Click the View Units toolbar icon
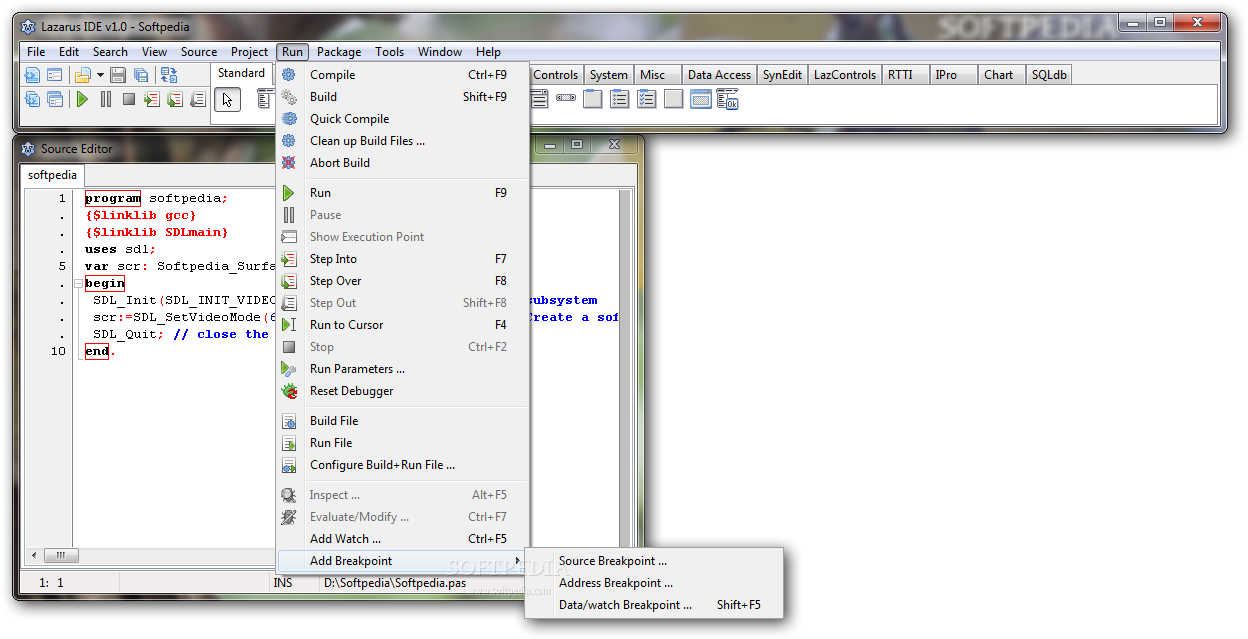The height and width of the screenshot is (639, 1248). (x=32, y=99)
